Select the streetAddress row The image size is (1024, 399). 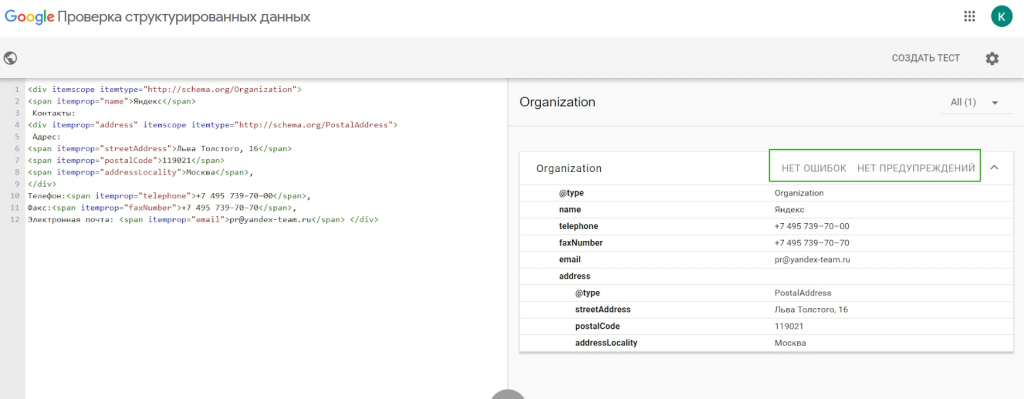[766, 310]
